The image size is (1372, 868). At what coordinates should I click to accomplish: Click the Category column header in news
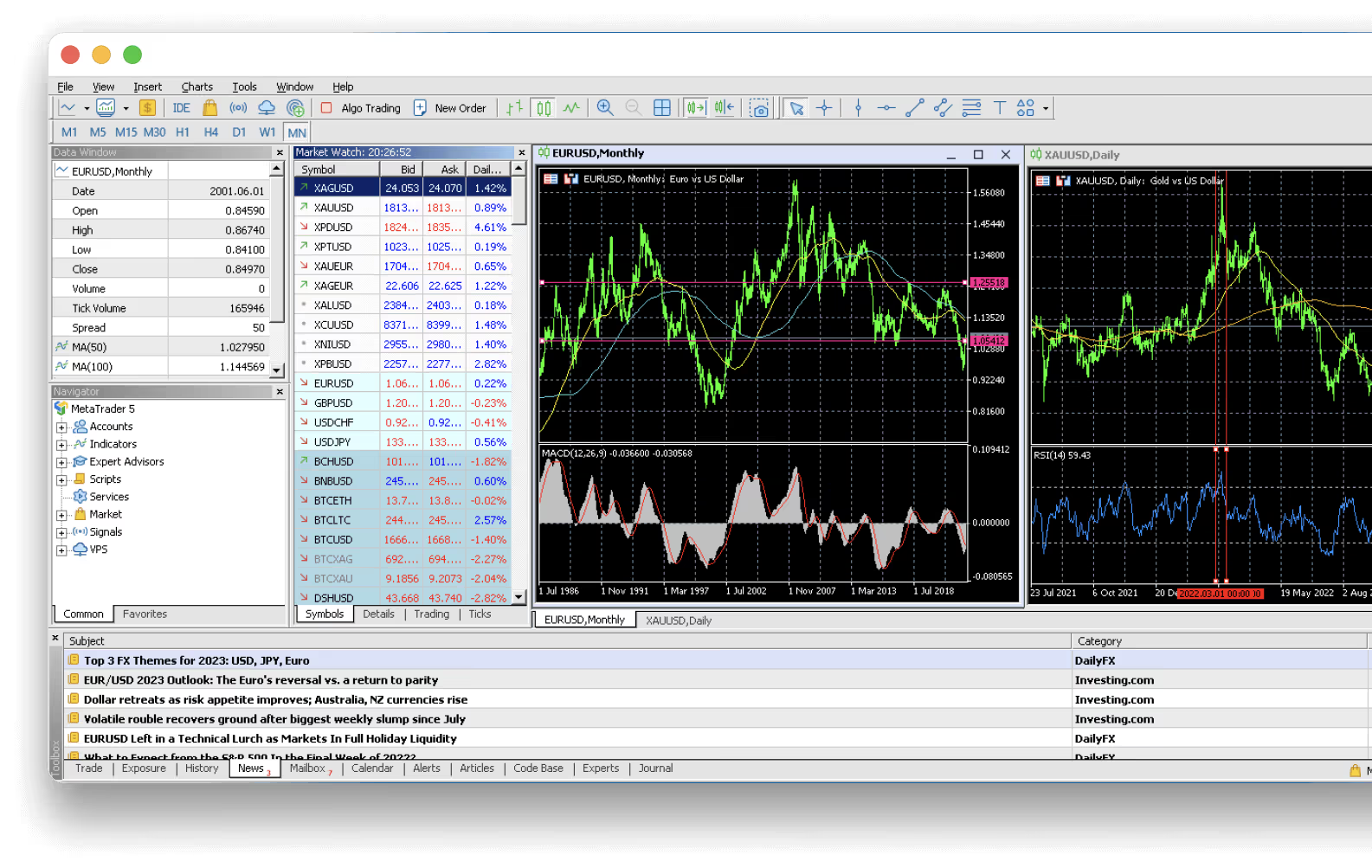pos(1219,641)
